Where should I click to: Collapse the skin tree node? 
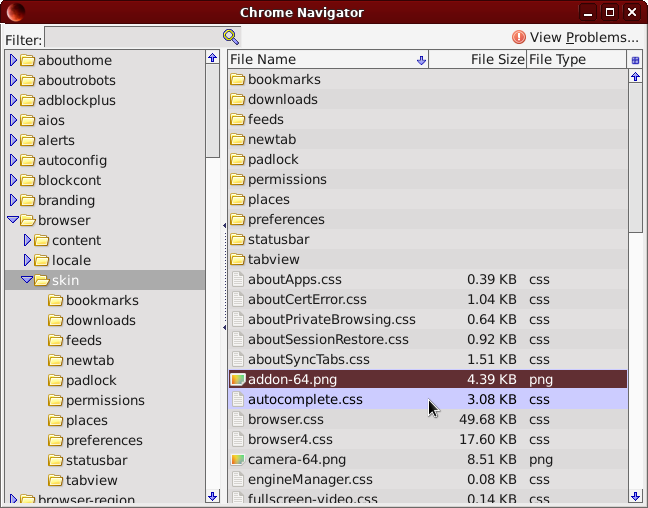pos(27,280)
